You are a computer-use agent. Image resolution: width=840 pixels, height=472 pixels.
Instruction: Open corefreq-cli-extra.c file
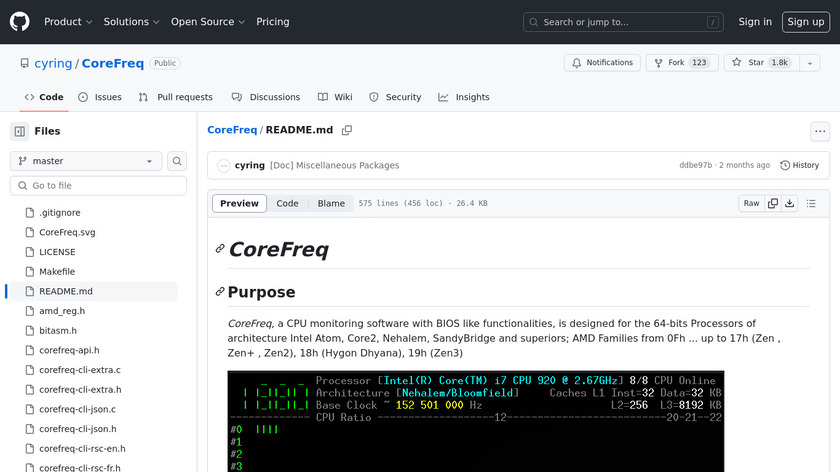(80, 370)
